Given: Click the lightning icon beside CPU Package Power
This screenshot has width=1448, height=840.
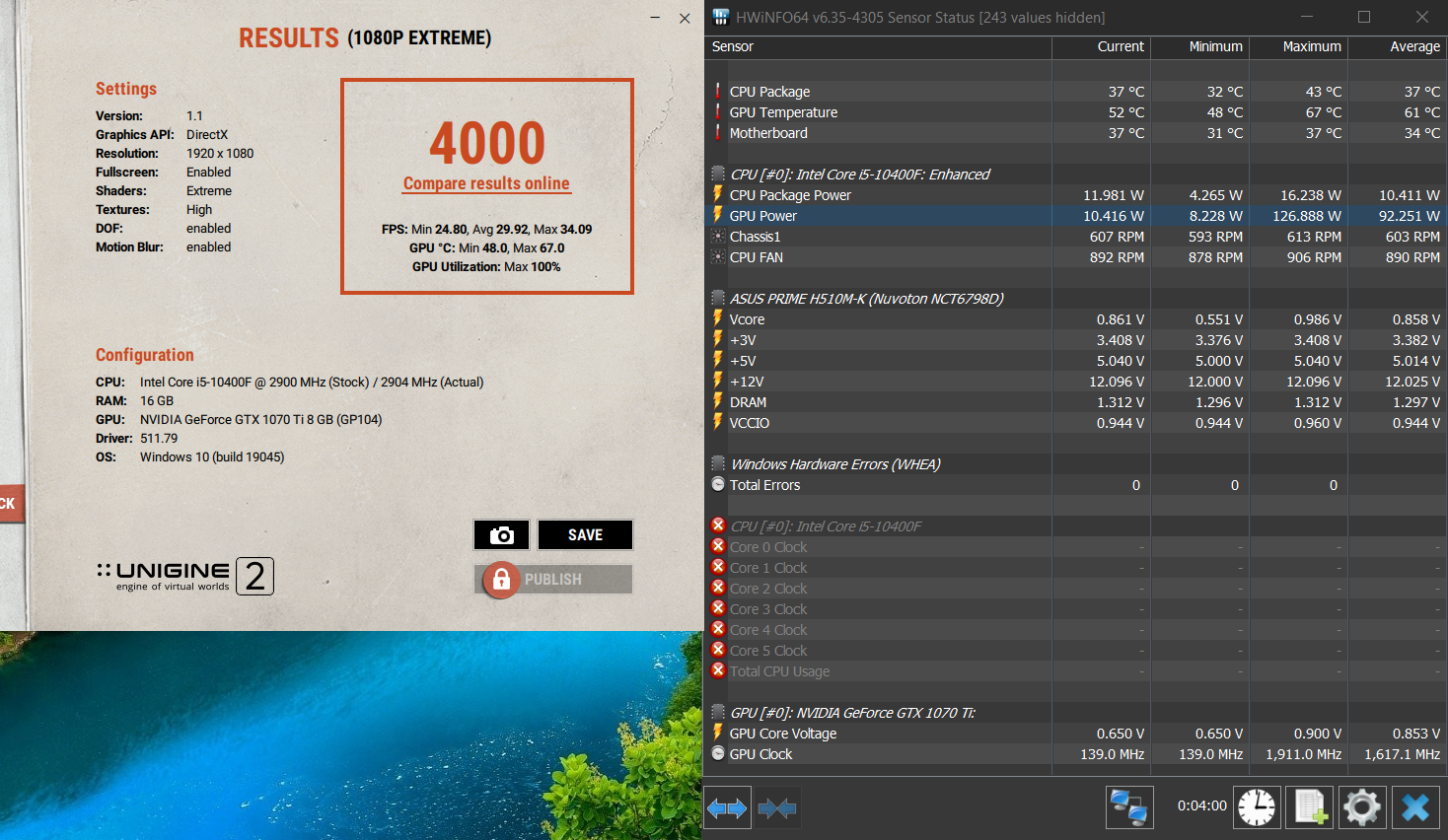Looking at the screenshot, I should pos(718,194).
